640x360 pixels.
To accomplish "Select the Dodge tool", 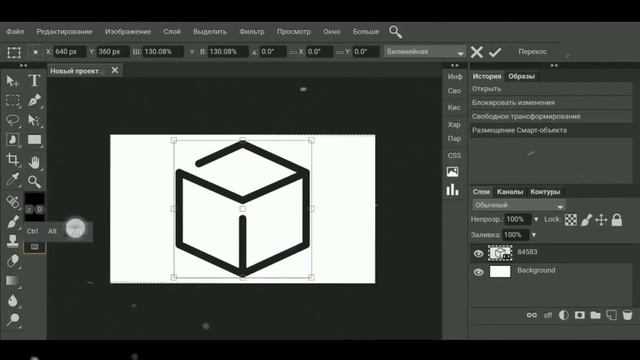I will [x=13, y=320].
